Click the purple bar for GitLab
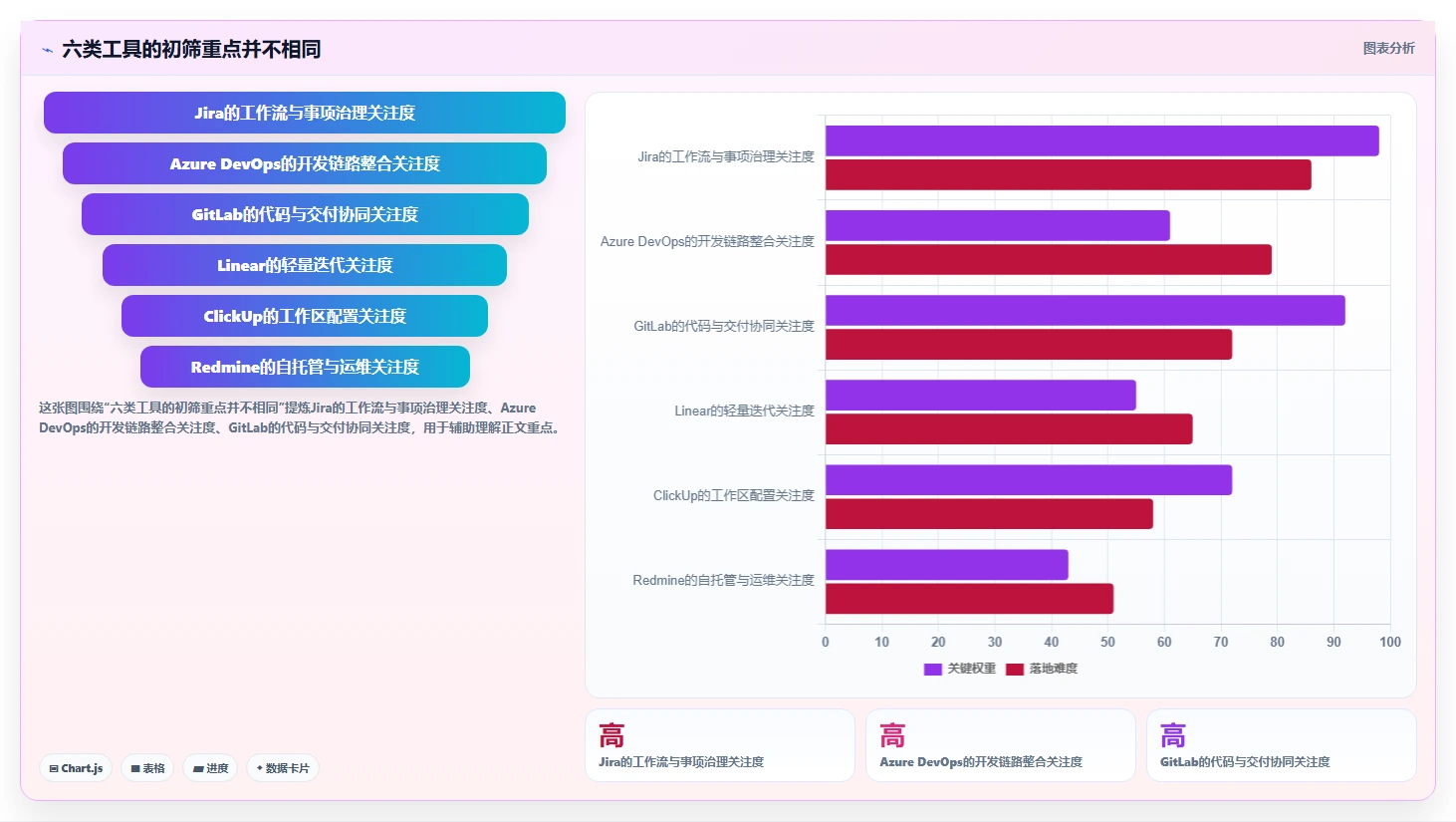The height and width of the screenshot is (822, 1456). click(x=1085, y=310)
